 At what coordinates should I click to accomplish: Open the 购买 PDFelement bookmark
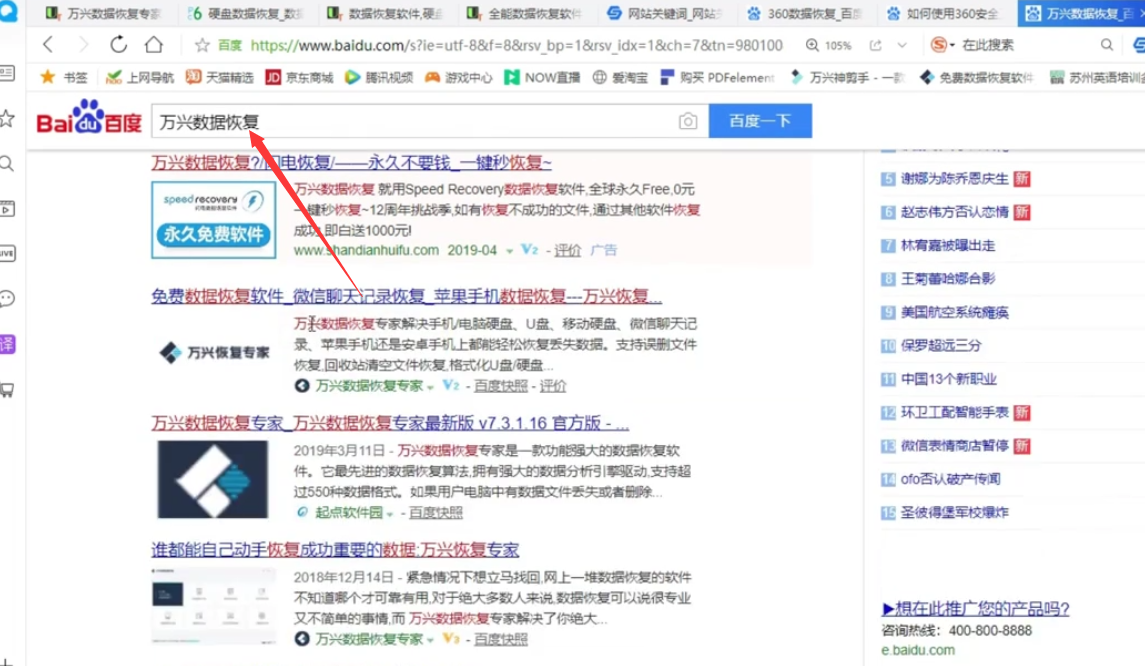coord(717,77)
